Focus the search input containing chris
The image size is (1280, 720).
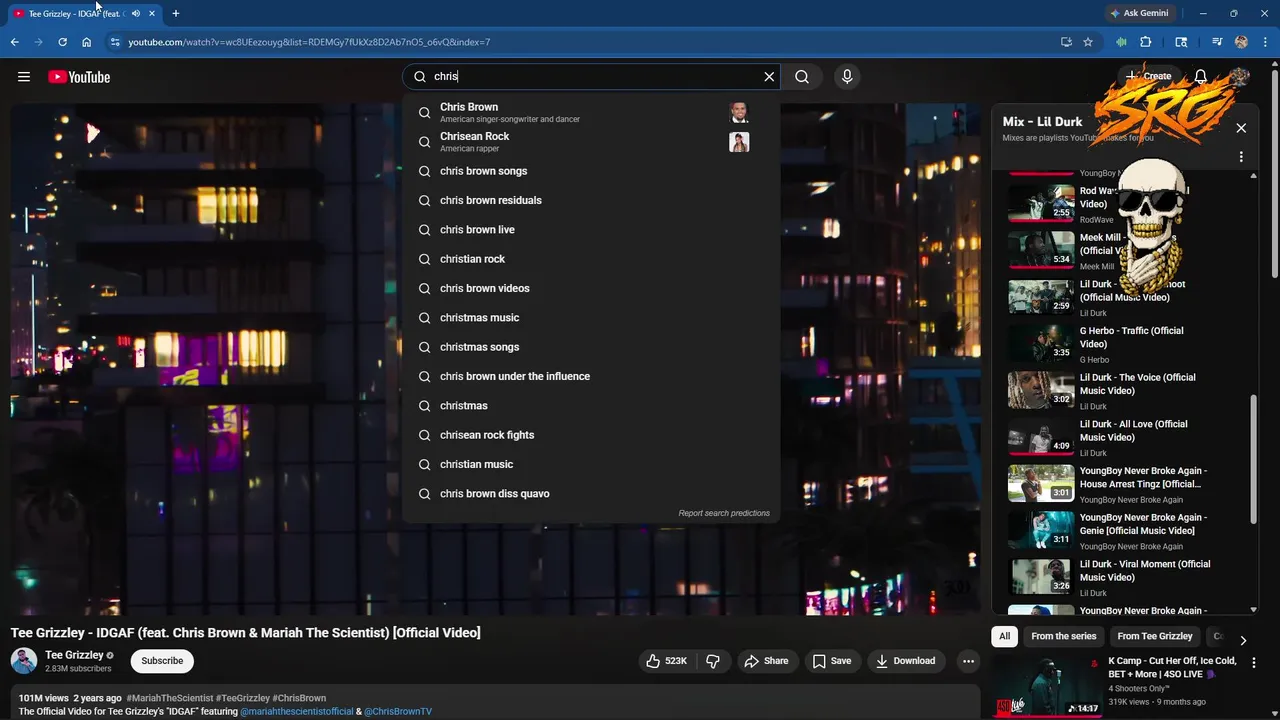pos(590,77)
